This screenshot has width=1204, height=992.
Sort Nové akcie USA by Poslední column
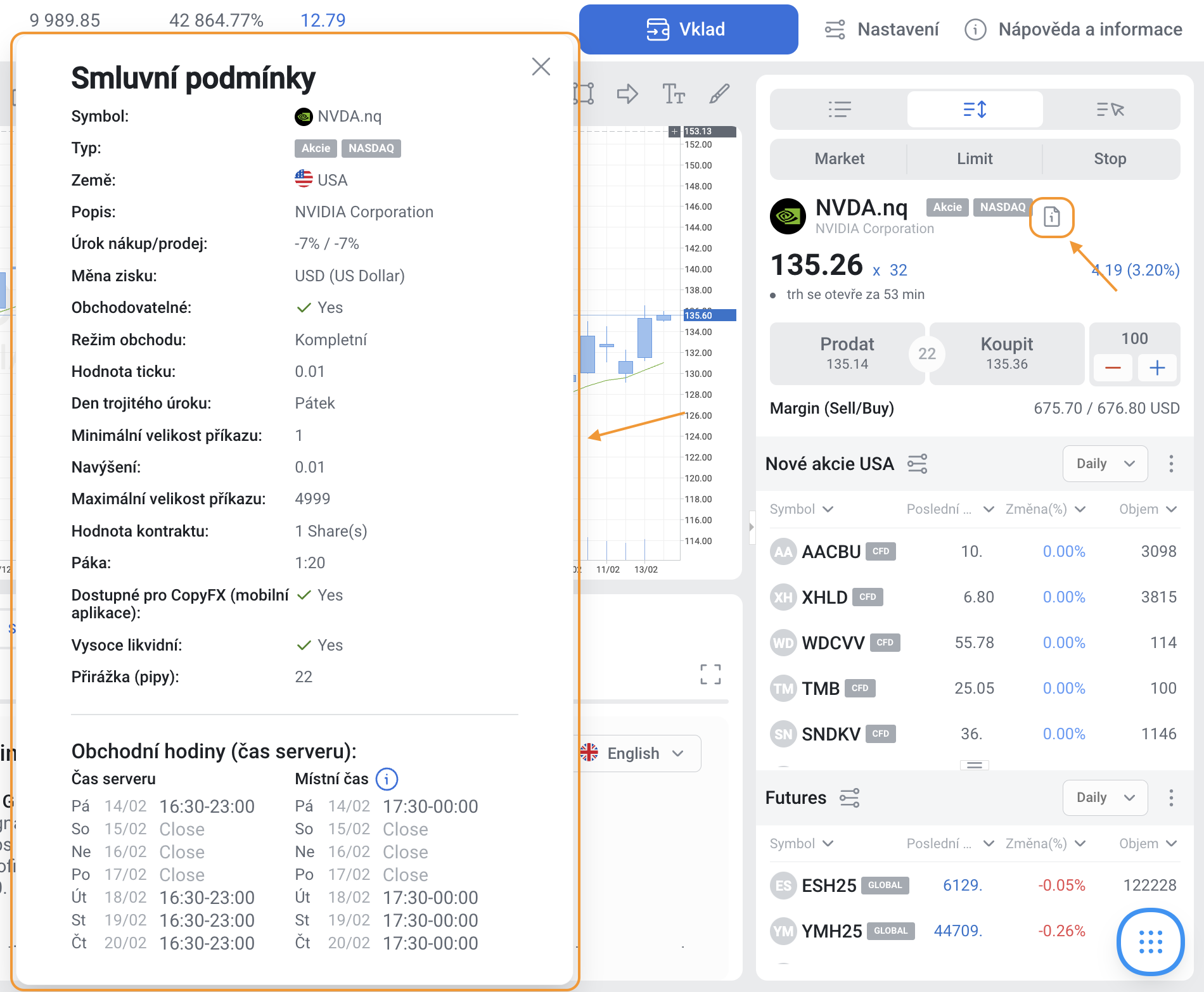pyautogui.click(x=949, y=509)
